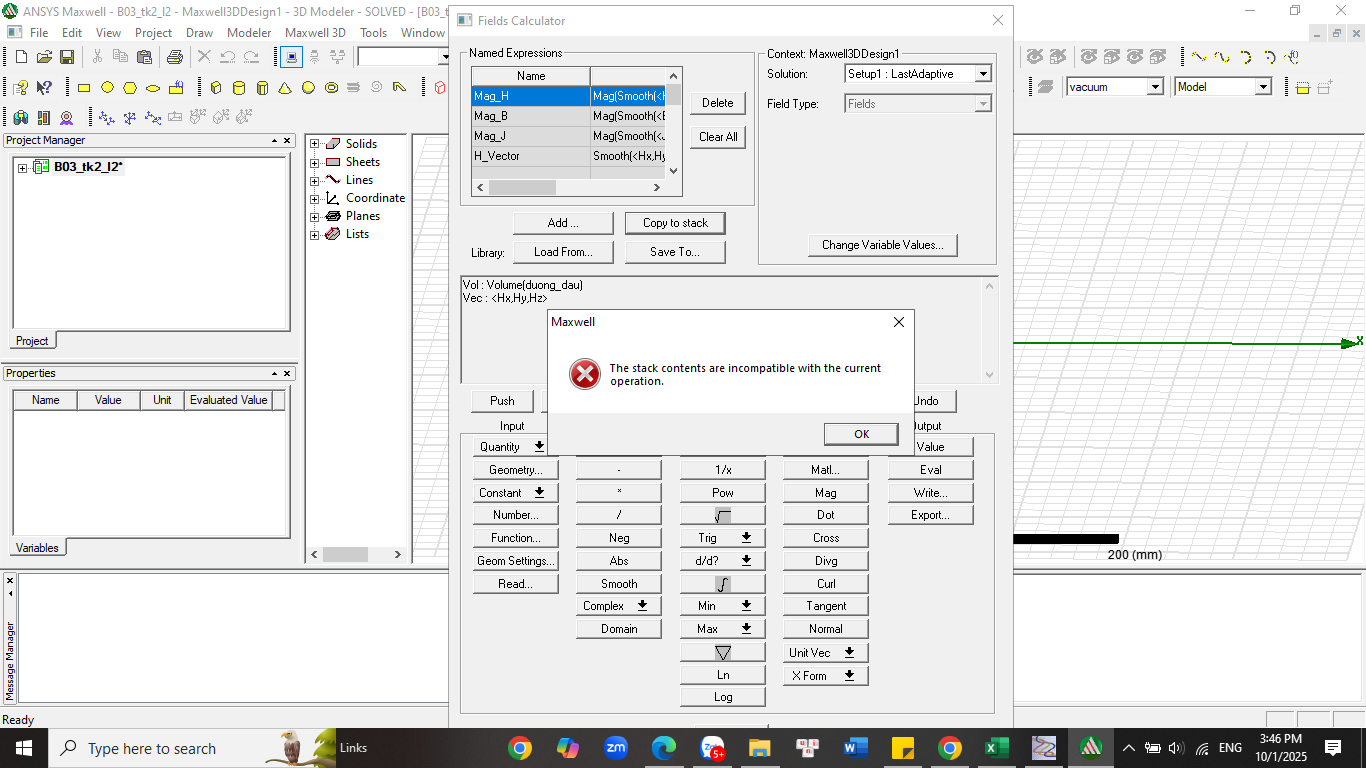Select the Draw box solid tool
Image resolution: width=1366 pixels, height=768 pixels.
tap(216, 88)
